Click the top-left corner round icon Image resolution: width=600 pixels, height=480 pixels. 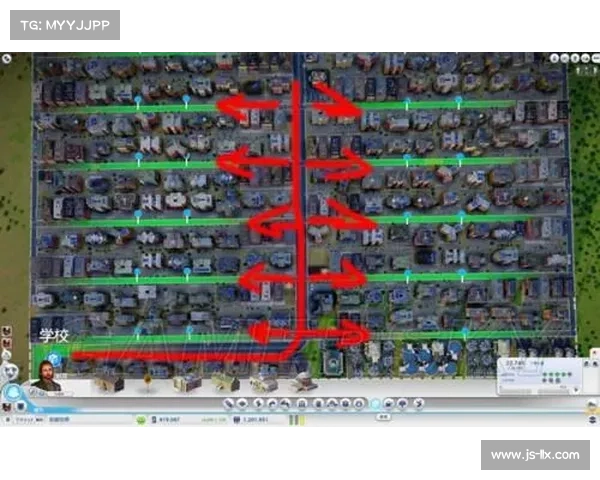click(x=7, y=59)
